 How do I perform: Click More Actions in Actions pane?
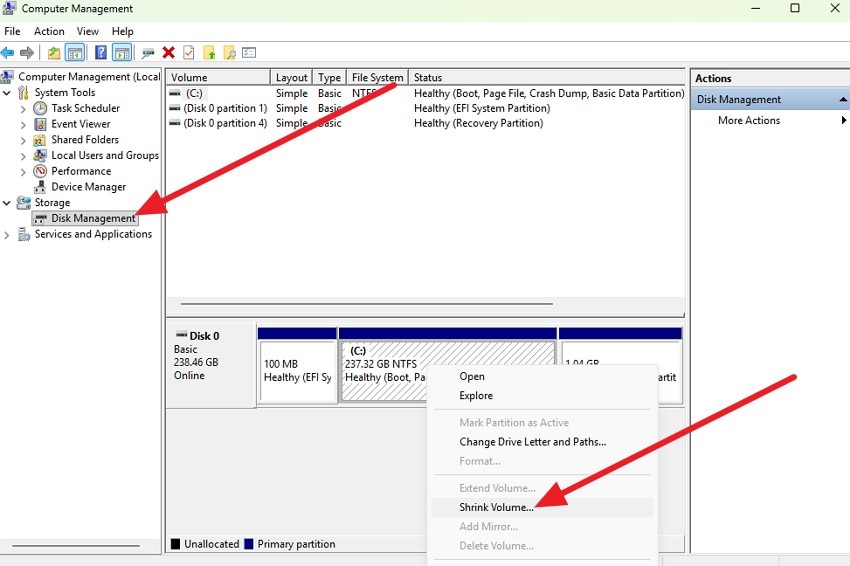pyautogui.click(x=749, y=120)
